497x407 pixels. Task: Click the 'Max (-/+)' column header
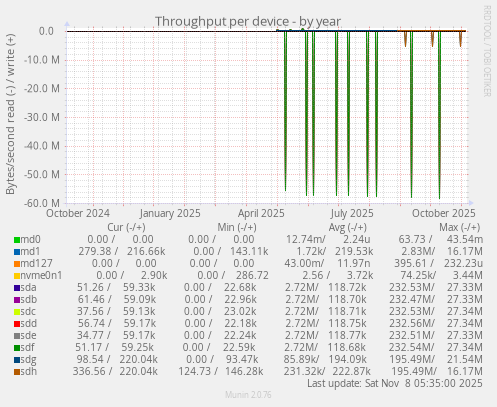460,227
